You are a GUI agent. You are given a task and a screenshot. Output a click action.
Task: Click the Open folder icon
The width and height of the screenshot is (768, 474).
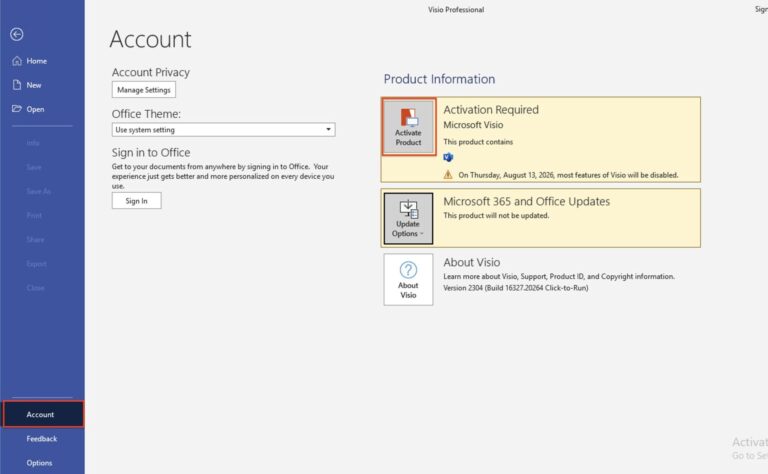tap(17, 109)
